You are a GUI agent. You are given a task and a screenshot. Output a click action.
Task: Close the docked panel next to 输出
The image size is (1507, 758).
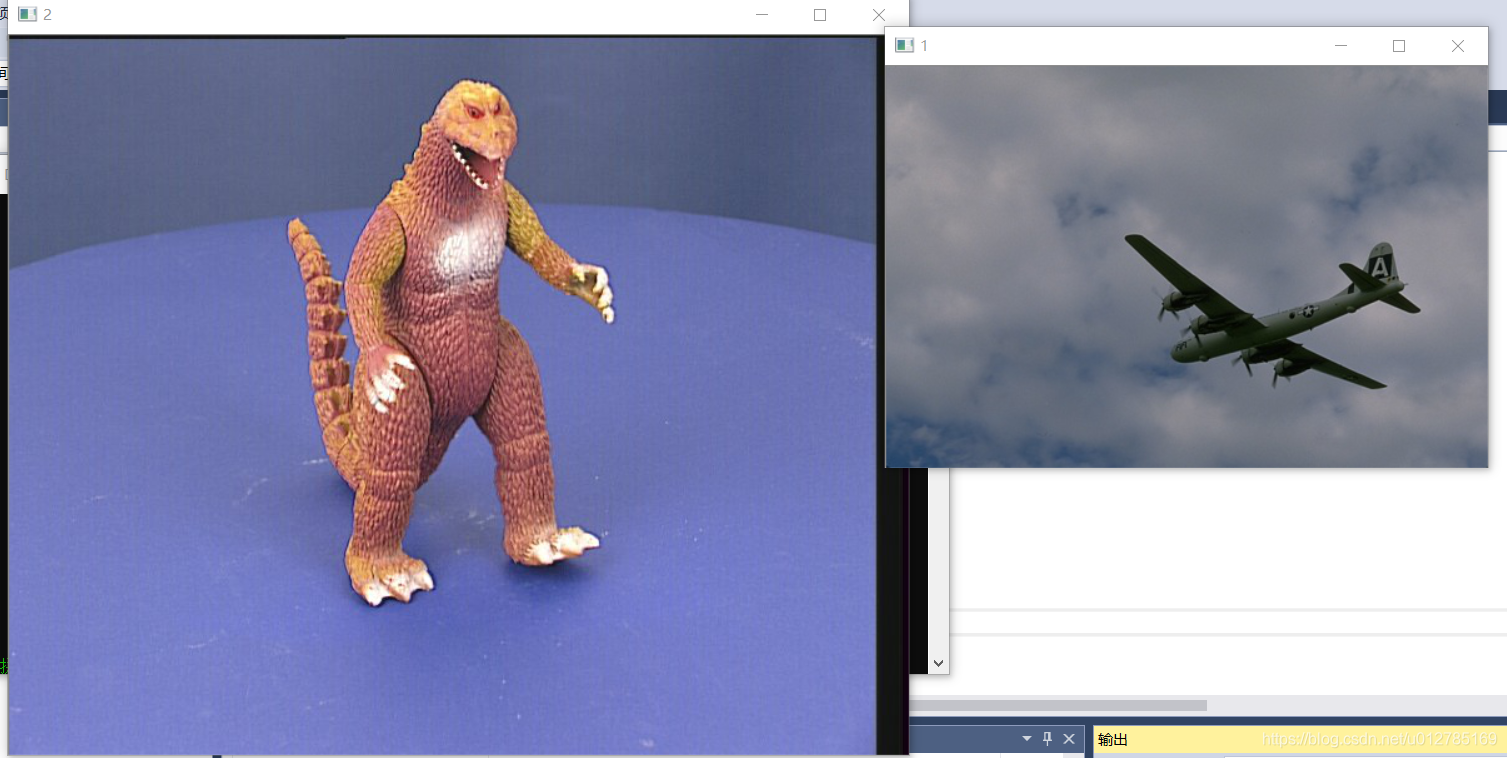(1069, 739)
